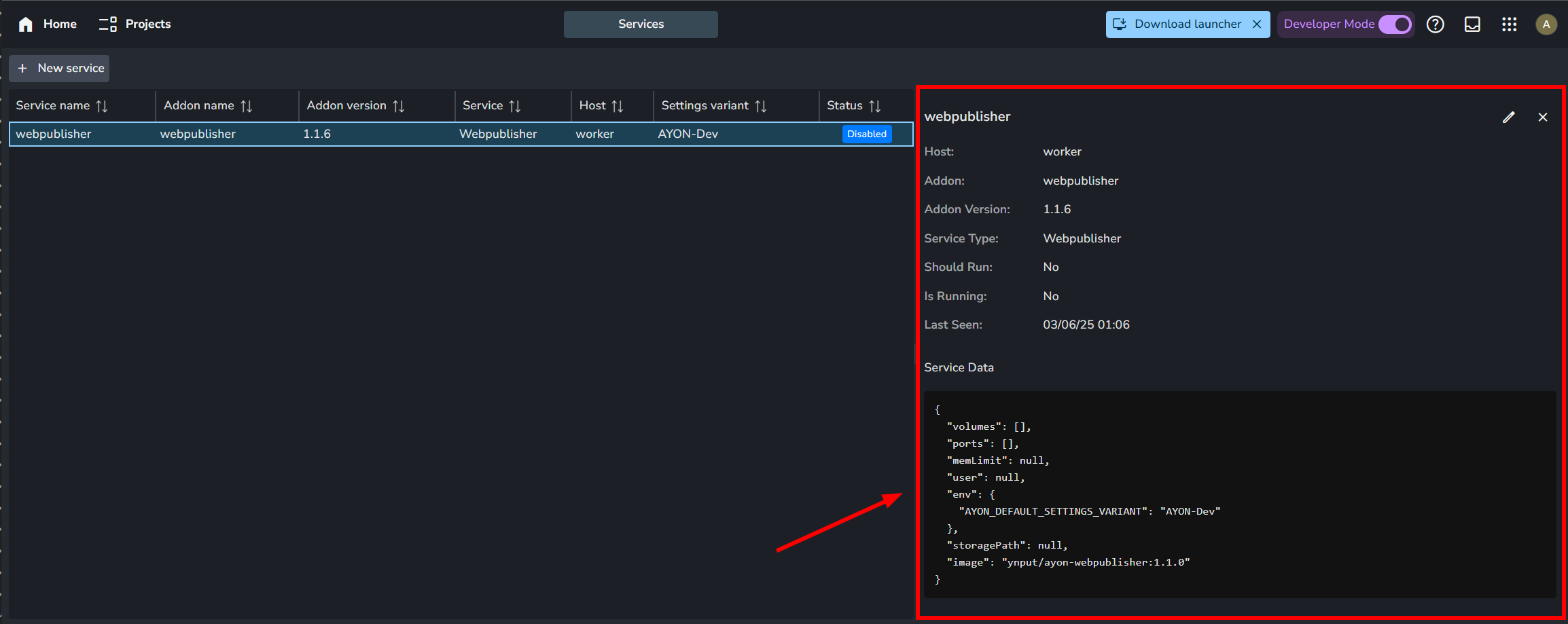Click the Download launcher button
Viewport: 1568px width, 624px height.
click(x=1179, y=24)
